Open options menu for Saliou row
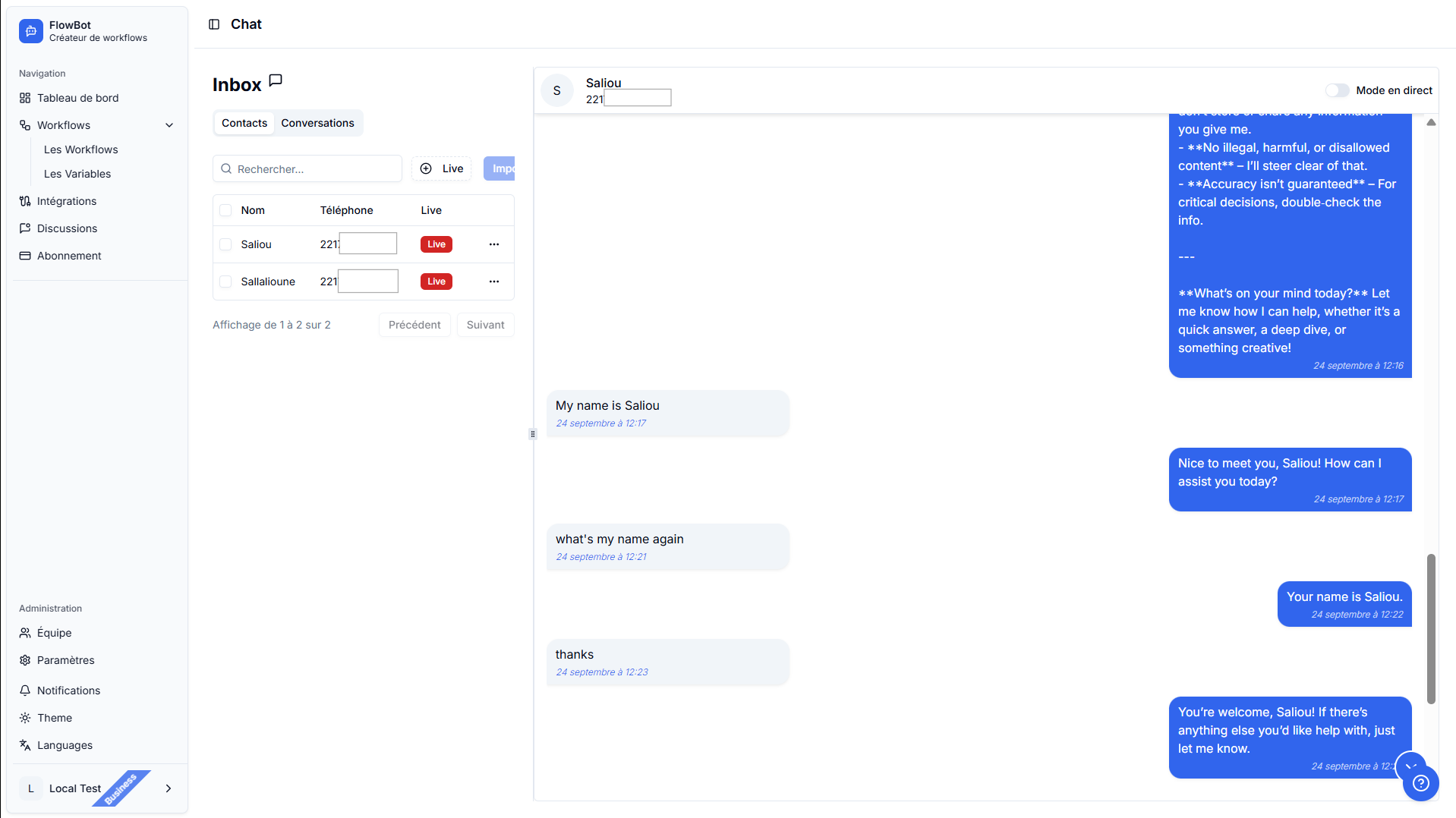 coord(494,244)
